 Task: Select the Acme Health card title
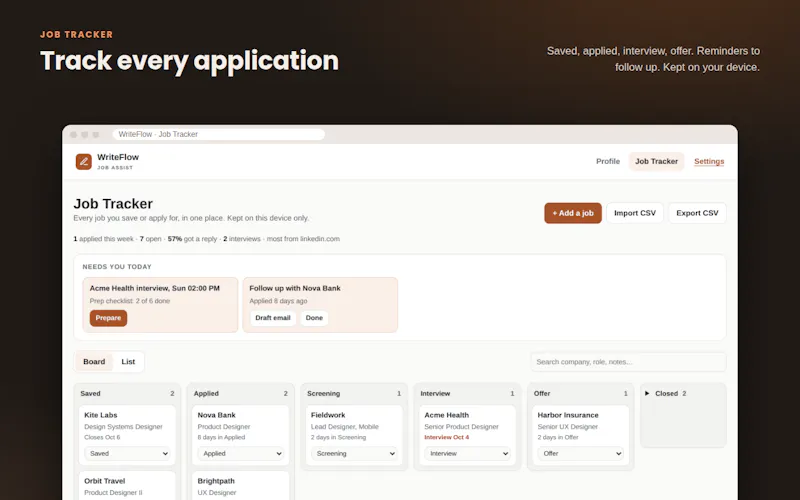pos(446,415)
